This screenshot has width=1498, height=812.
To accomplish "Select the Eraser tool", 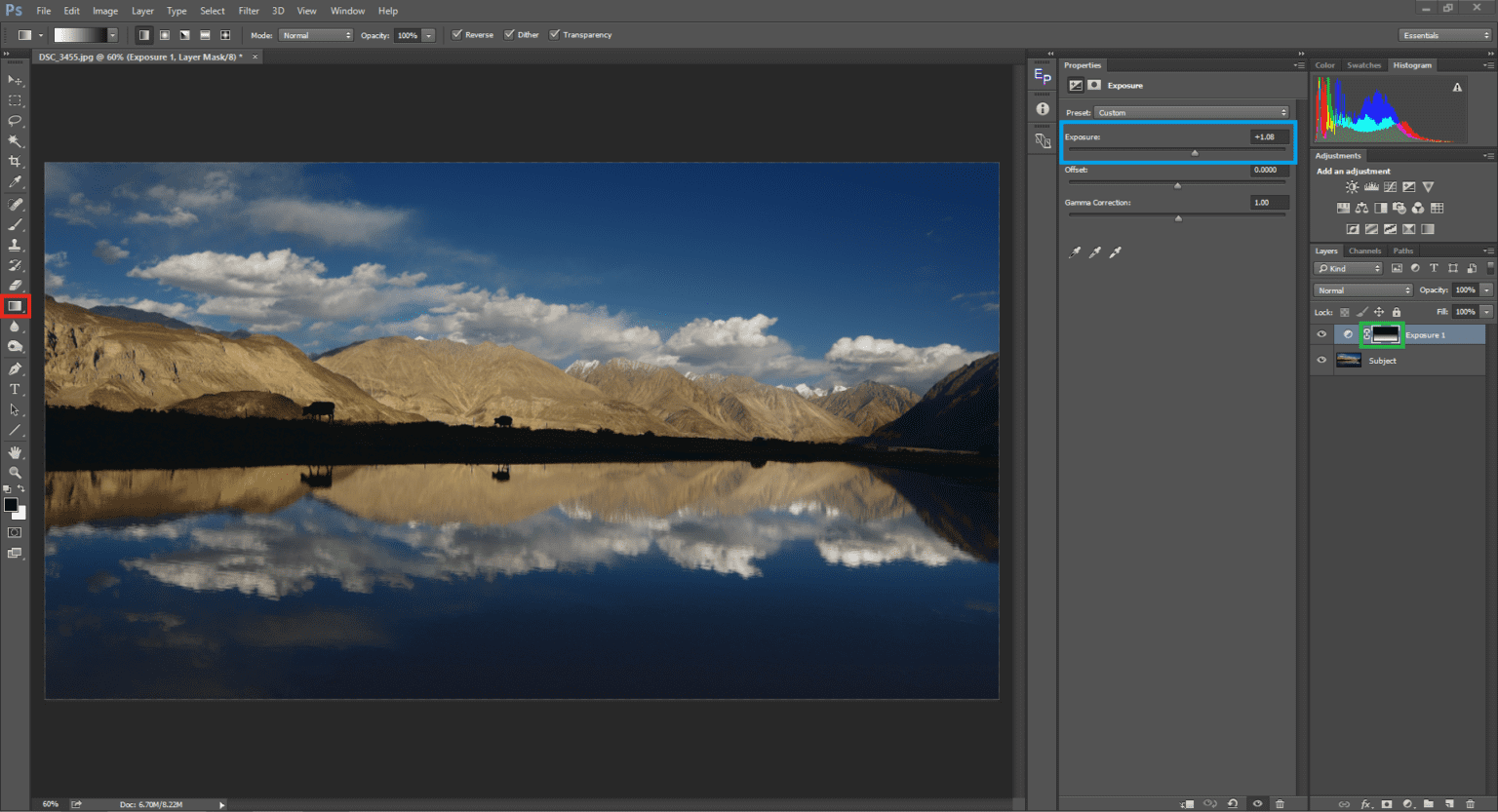I will [x=15, y=286].
